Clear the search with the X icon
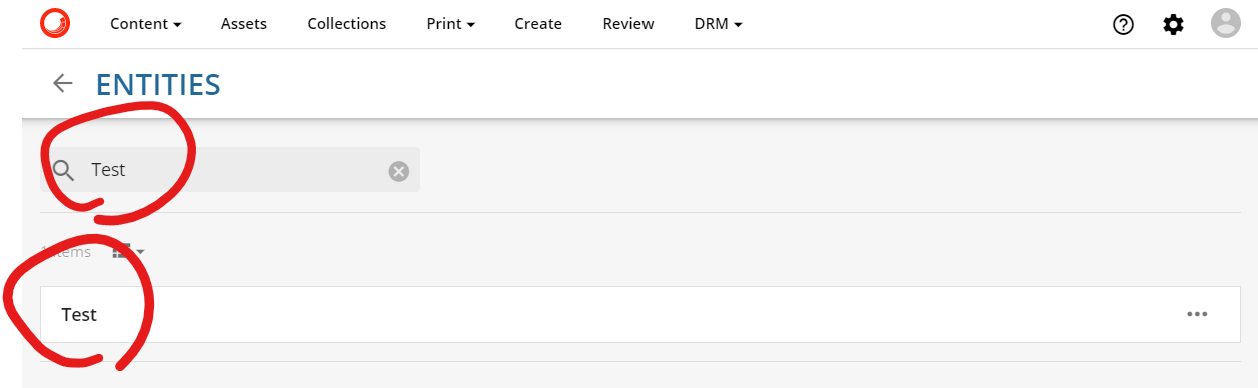Screen dimensions: 1258x388 pyautogui.click(x=398, y=171)
